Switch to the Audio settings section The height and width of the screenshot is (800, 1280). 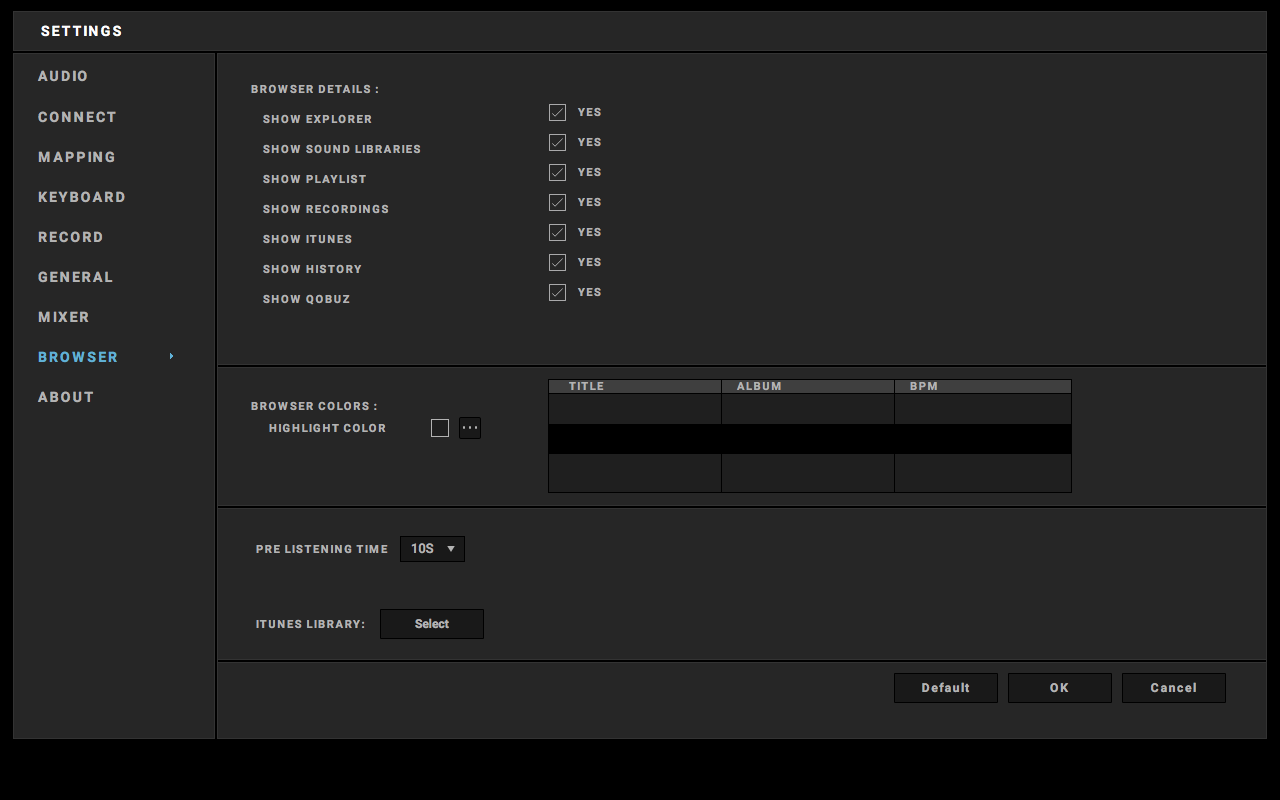[x=62, y=76]
